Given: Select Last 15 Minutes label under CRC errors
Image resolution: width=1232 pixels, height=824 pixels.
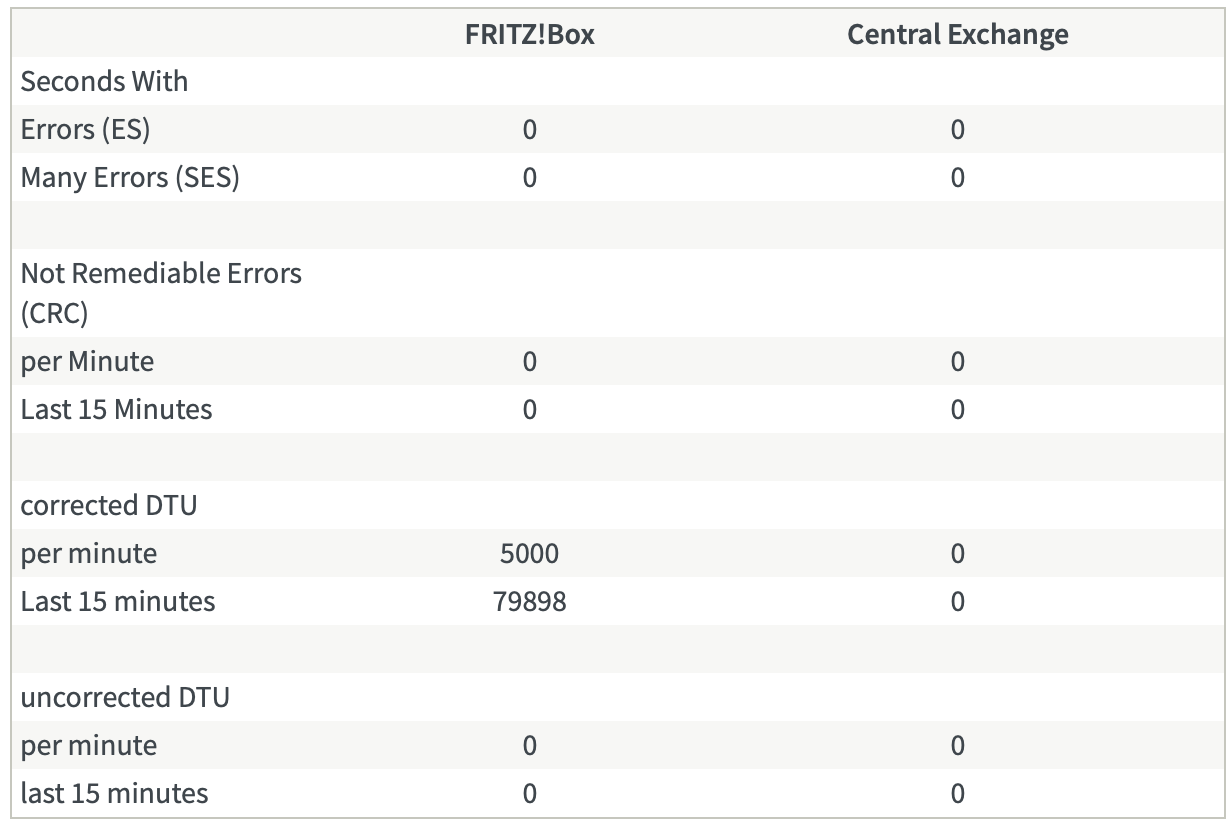Looking at the screenshot, I should point(116,410).
